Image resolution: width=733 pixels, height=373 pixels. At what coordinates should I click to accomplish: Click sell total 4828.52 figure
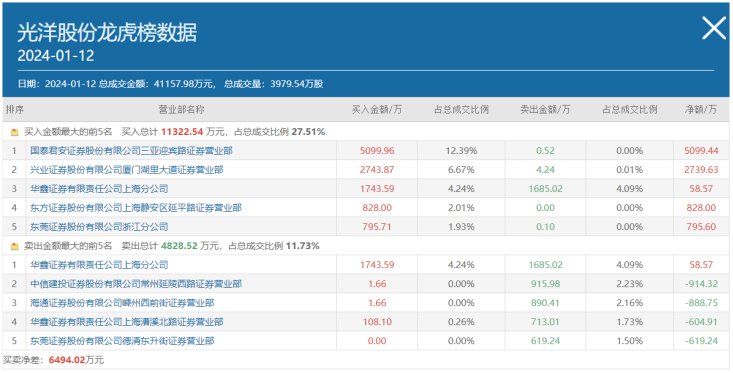point(179,246)
